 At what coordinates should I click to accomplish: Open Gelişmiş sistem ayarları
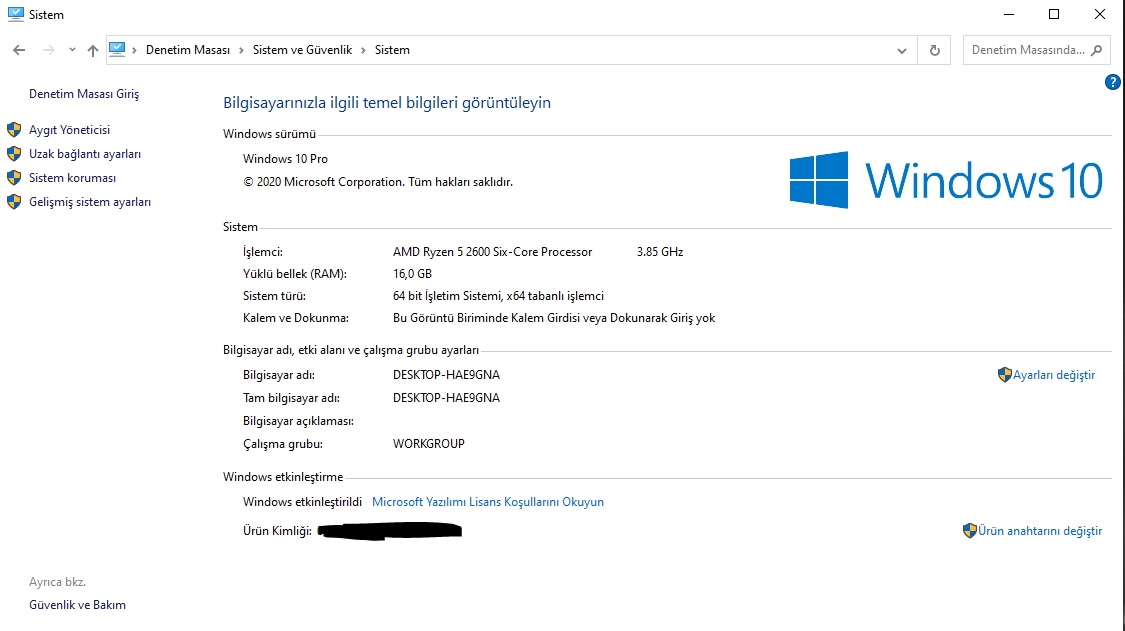(x=90, y=202)
